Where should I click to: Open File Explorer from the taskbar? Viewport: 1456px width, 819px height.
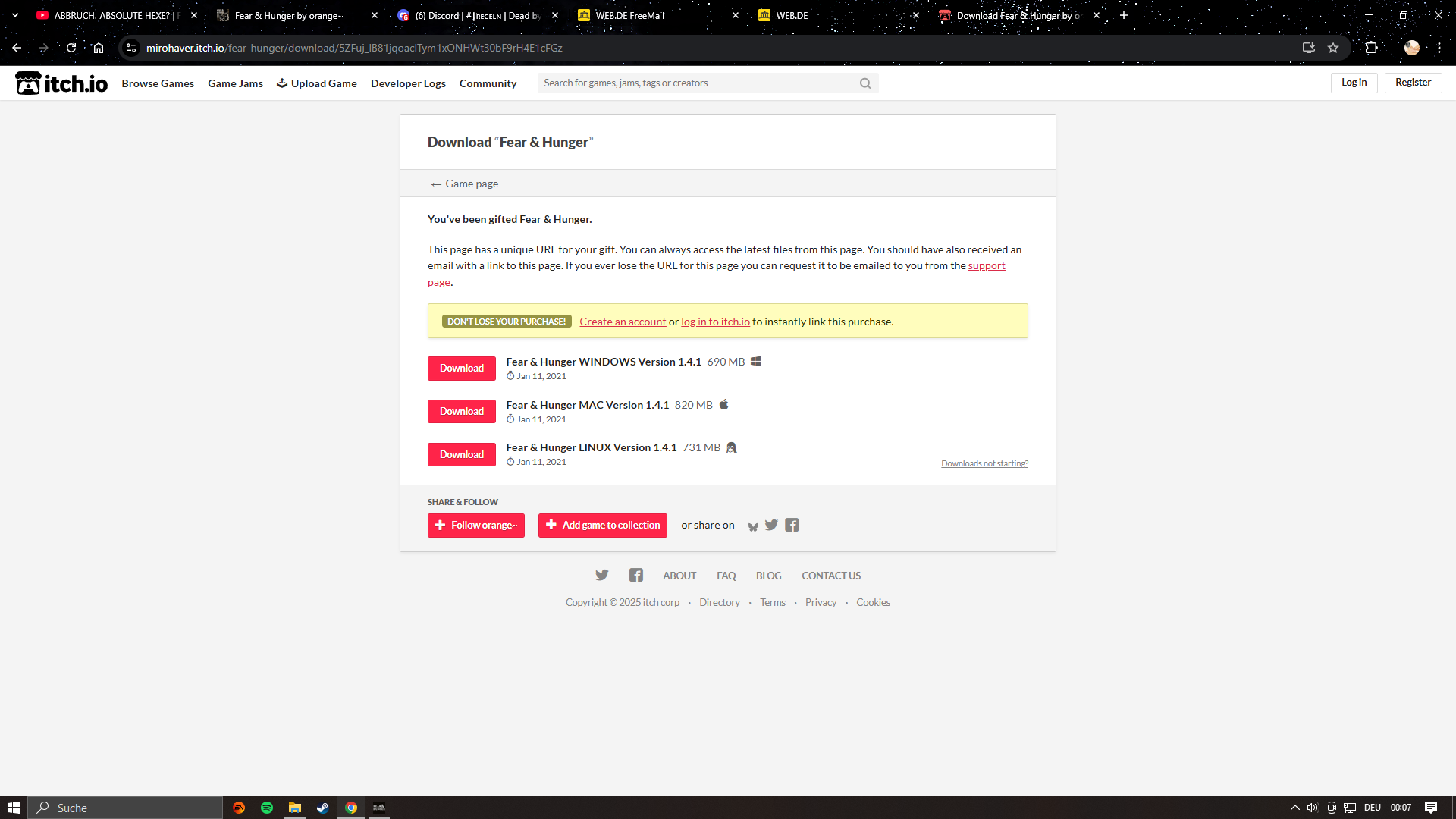point(295,808)
